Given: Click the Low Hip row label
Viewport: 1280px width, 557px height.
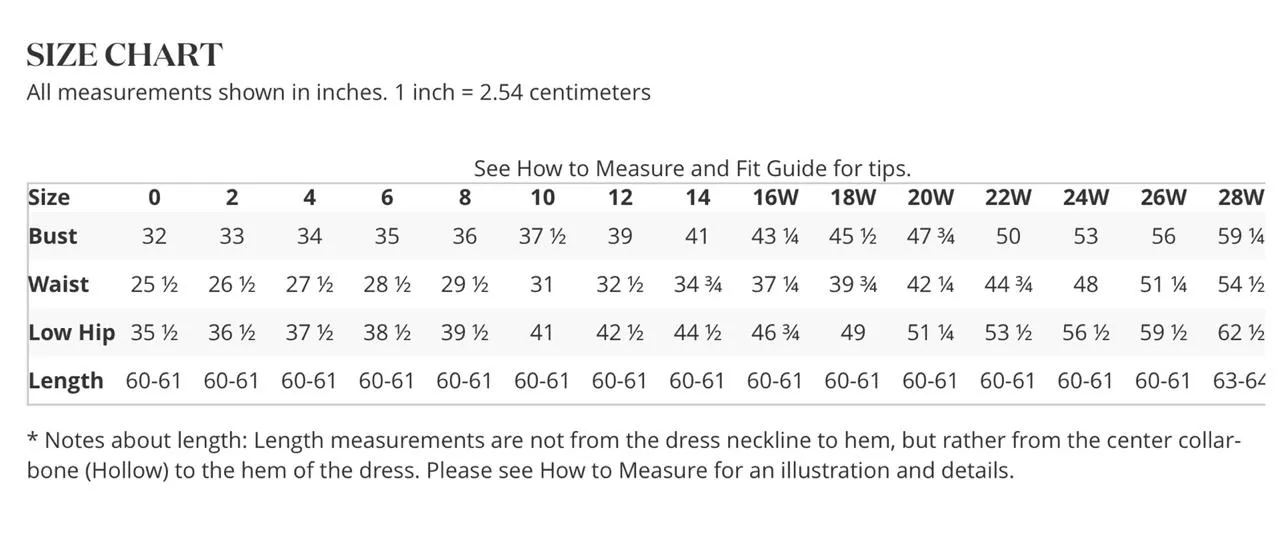Looking at the screenshot, I should [x=72, y=332].
